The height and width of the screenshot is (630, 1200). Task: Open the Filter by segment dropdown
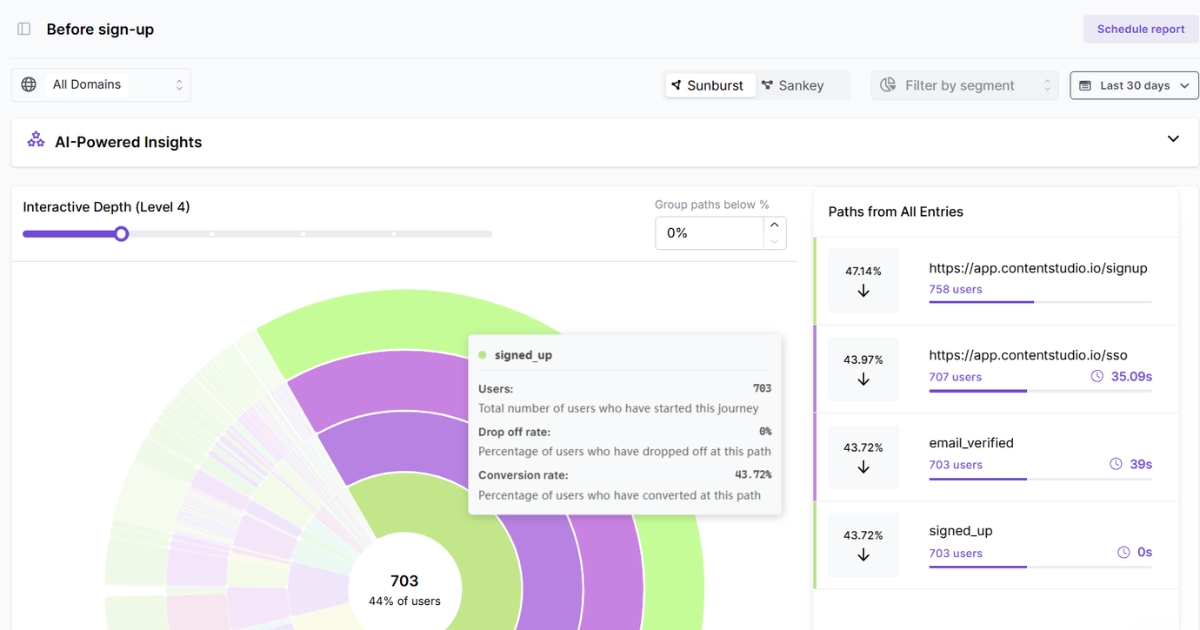(965, 85)
